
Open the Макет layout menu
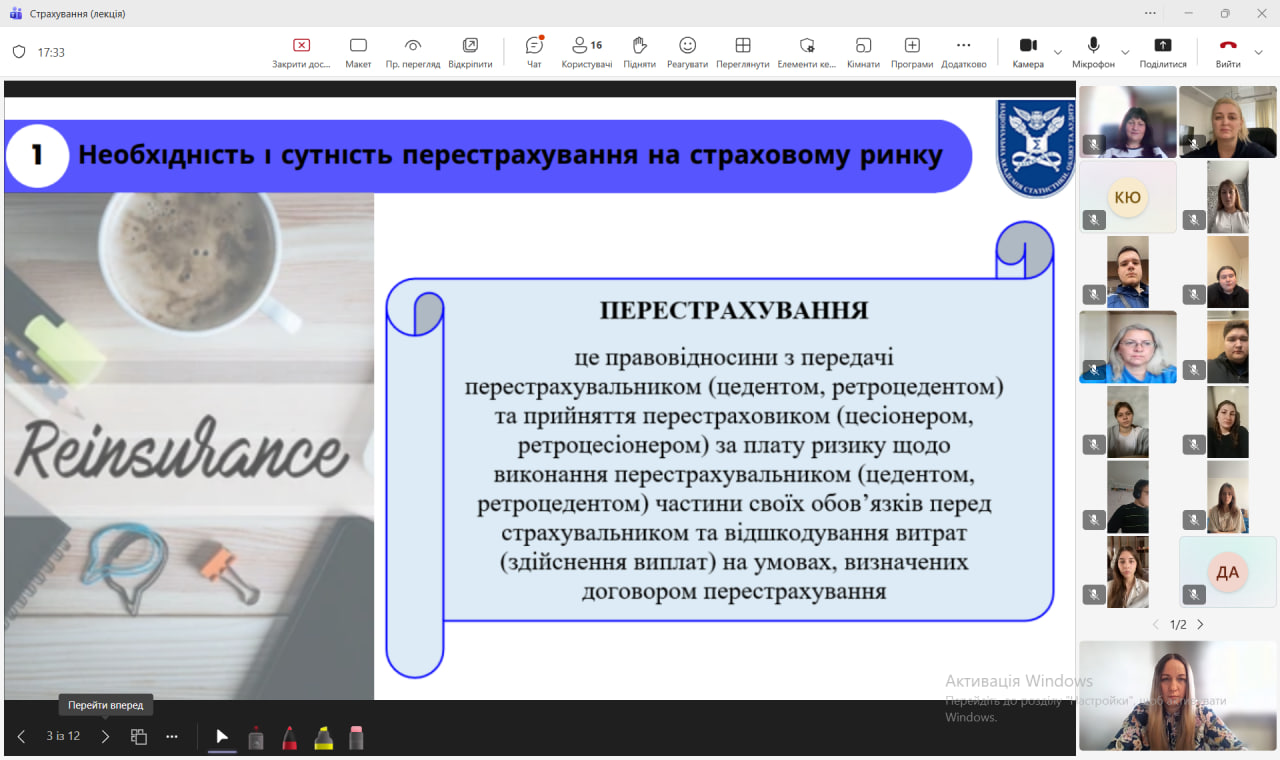coord(358,52)
